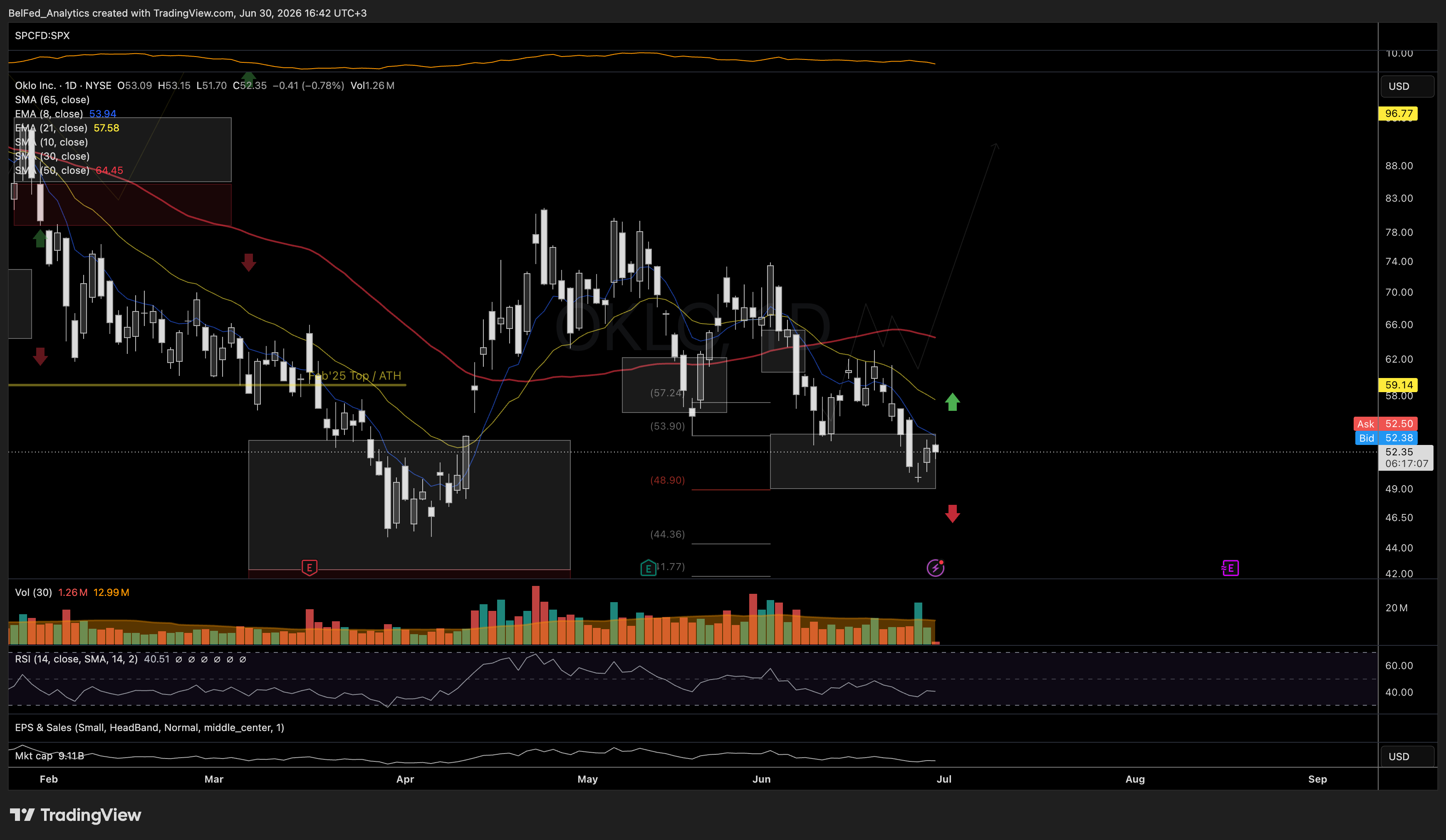1446x840 pixels.
Task: Click the current price 52.35 countdown label
Action: click(x=1405, y=457)
